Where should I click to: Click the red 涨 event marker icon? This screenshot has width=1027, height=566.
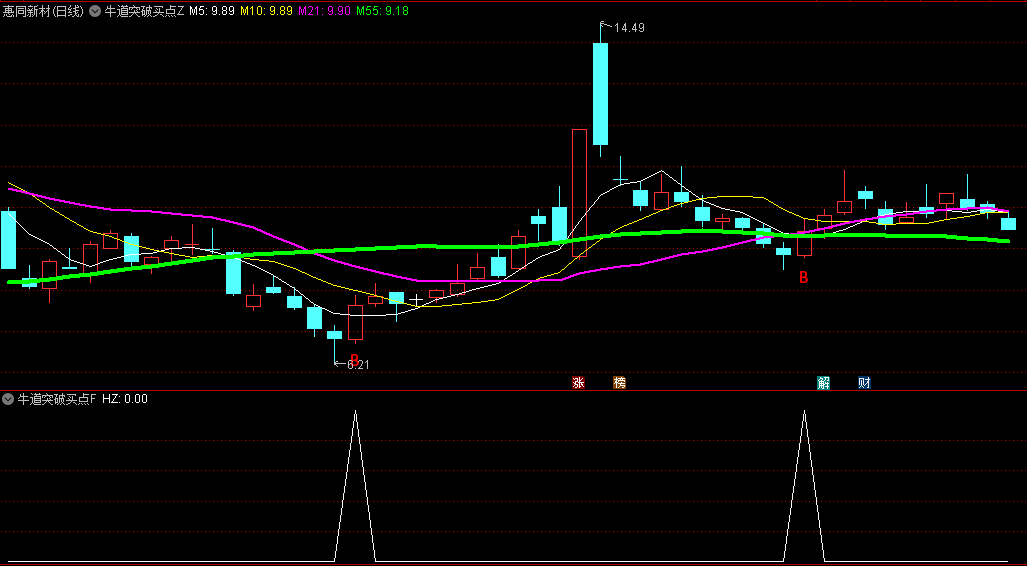coord(578,383)
